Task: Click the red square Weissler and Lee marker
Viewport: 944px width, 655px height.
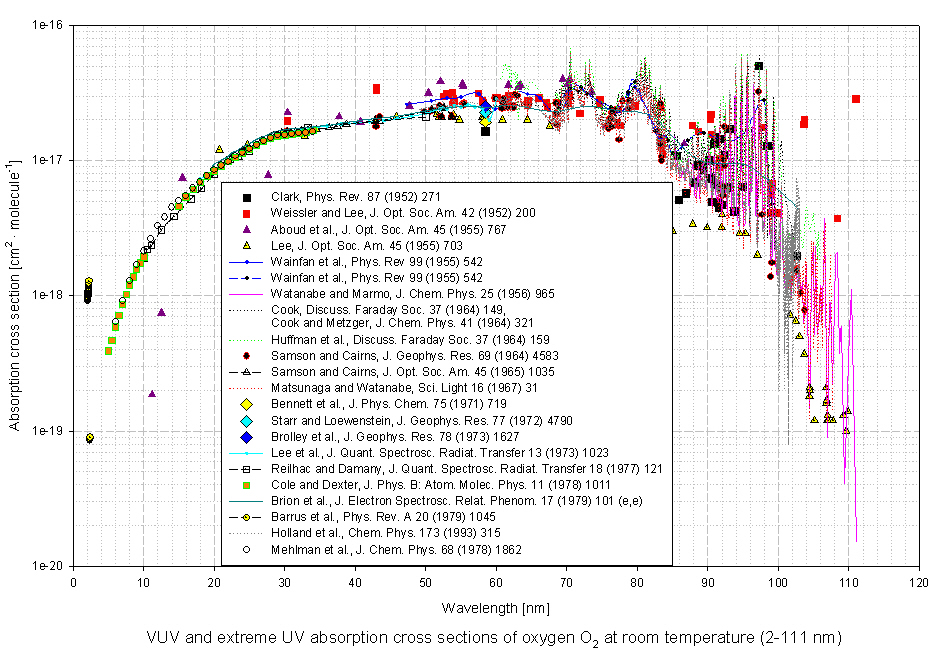Action: tap(246, 213)
